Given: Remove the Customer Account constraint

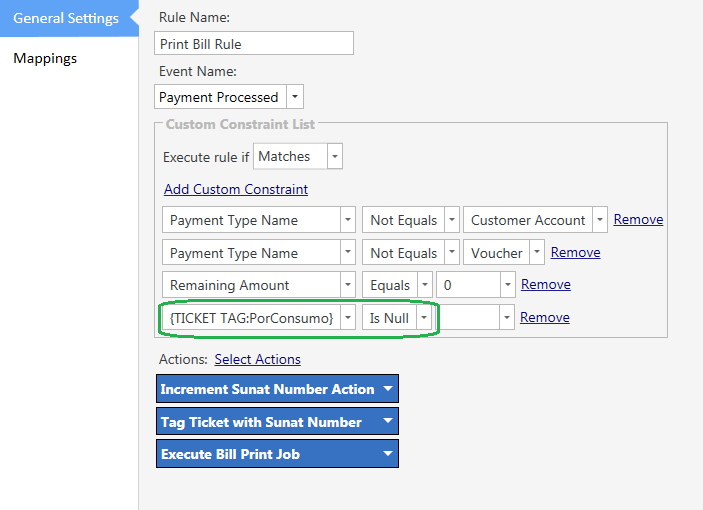Looking at the screenshot, I should [x=638, y=220].
